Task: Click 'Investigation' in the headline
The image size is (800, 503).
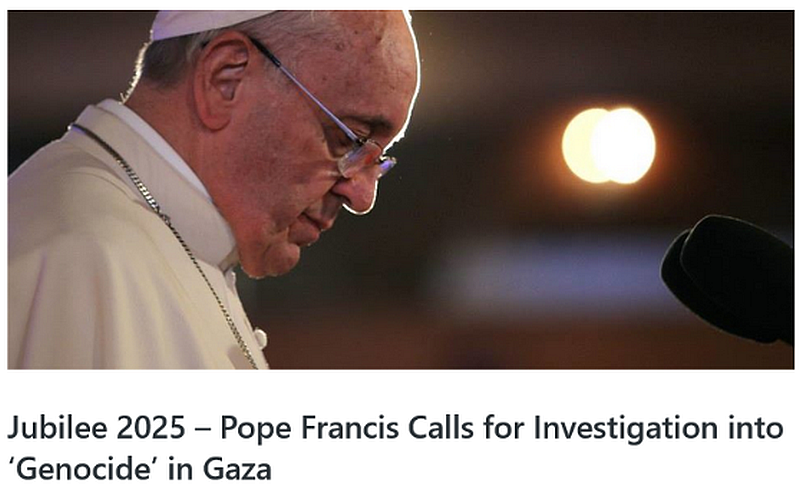Action: (626, 427)
